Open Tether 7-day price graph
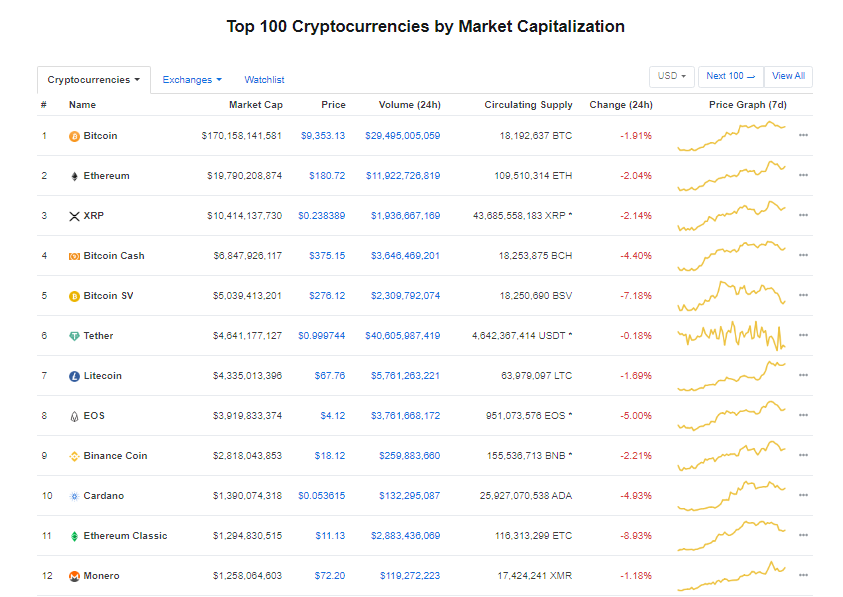Screen dimensions: 843x597 pos(731,336)
